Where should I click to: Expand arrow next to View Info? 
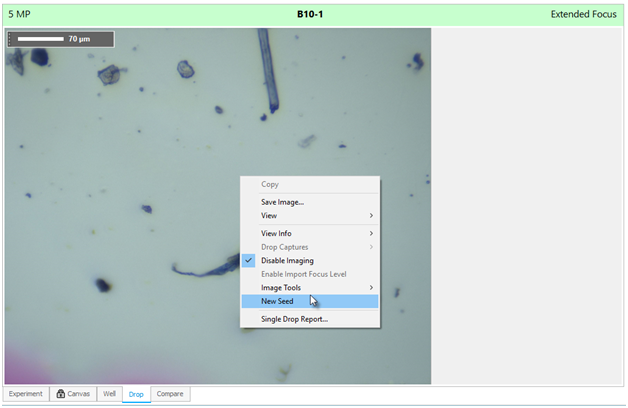[371, 233]
